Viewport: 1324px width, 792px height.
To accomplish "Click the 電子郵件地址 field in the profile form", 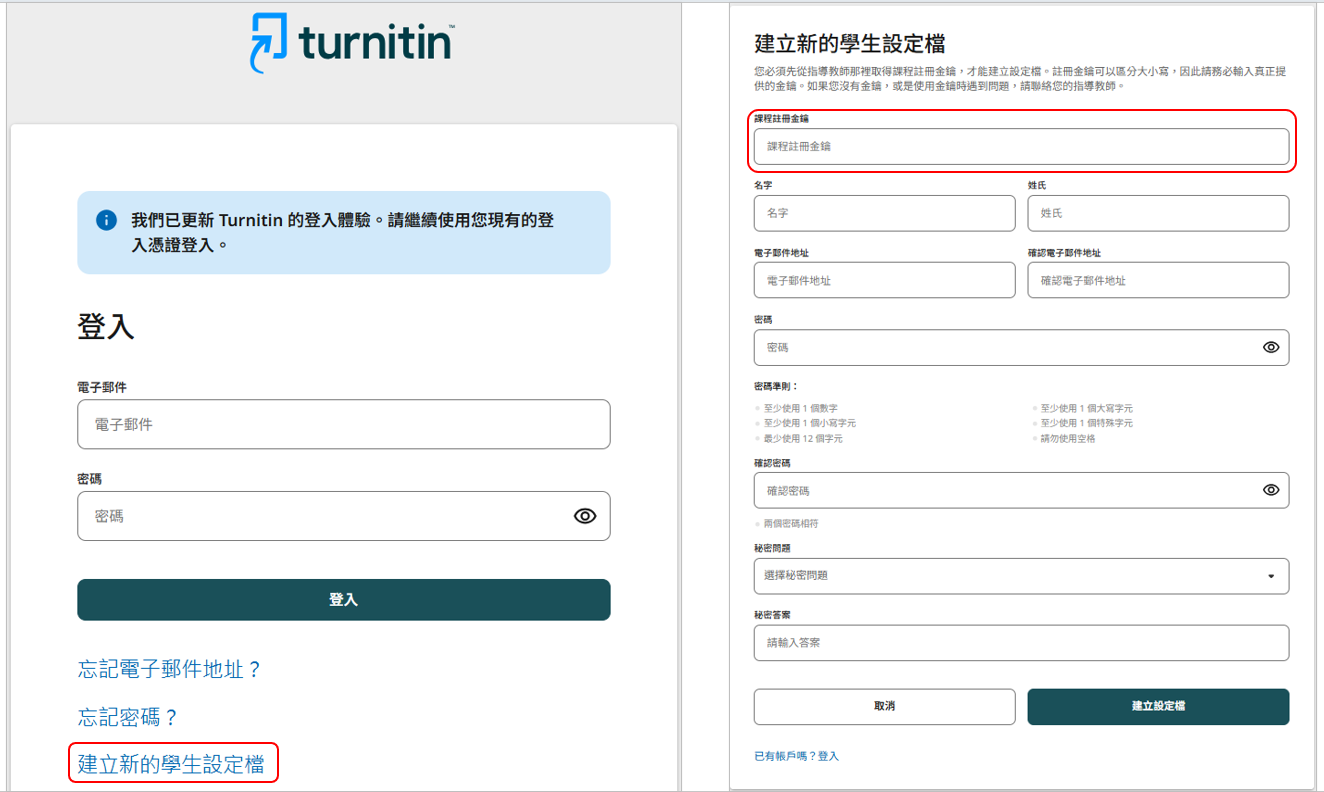I will click(x=884, y=280).
